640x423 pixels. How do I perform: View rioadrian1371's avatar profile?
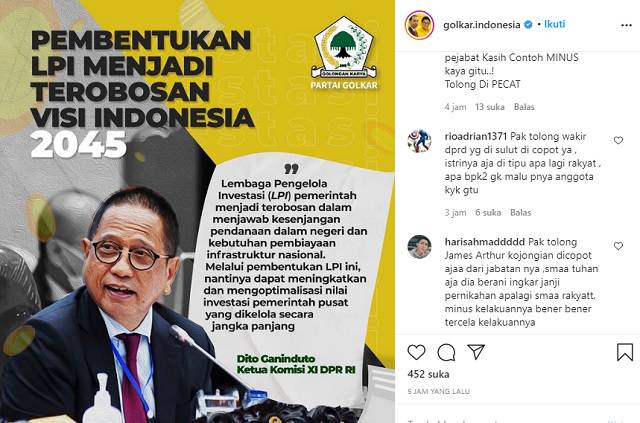419,141
